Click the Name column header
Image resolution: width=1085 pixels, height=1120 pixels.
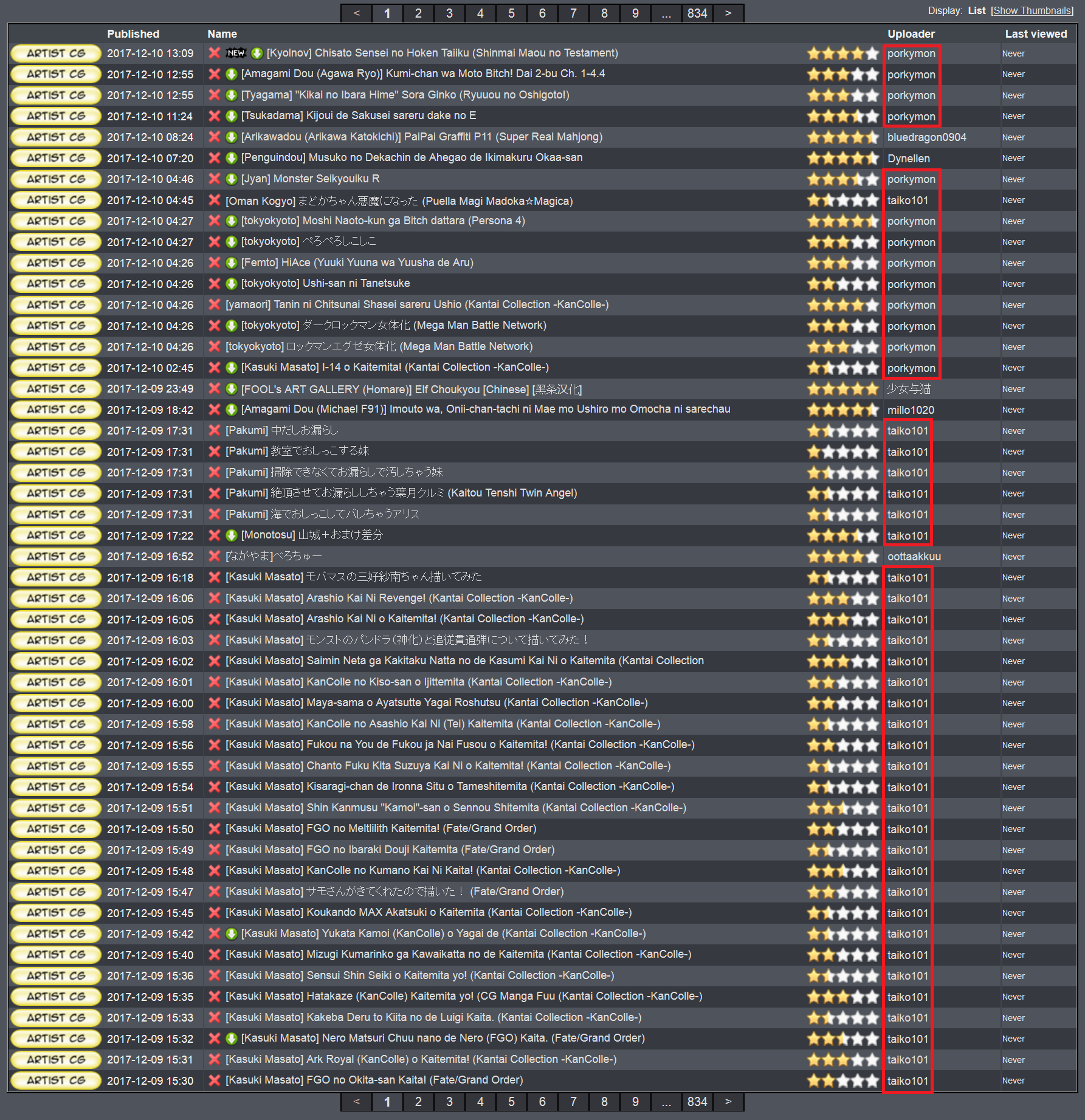tap(222, 34)
